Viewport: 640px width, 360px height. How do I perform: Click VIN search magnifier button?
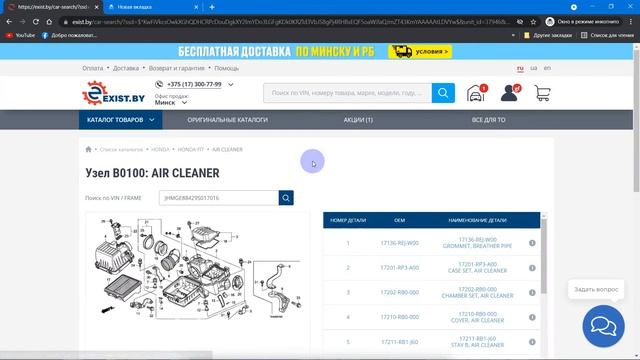pyautogui.click(x=286, y=198)
